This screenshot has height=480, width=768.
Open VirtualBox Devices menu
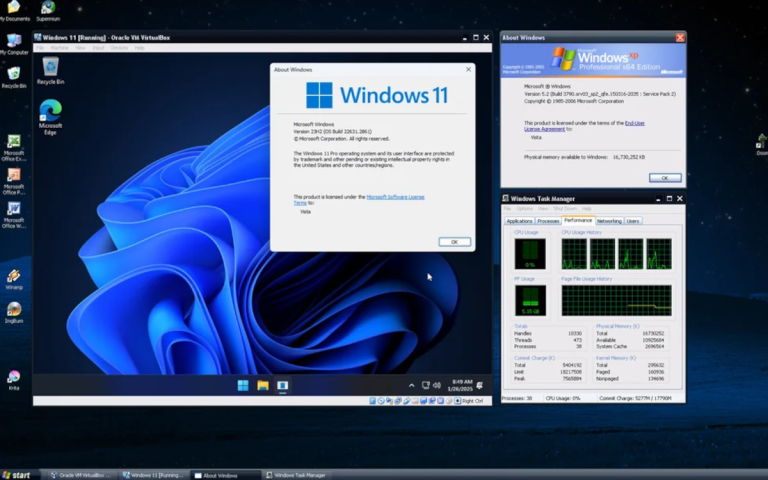tap(119, 48)
